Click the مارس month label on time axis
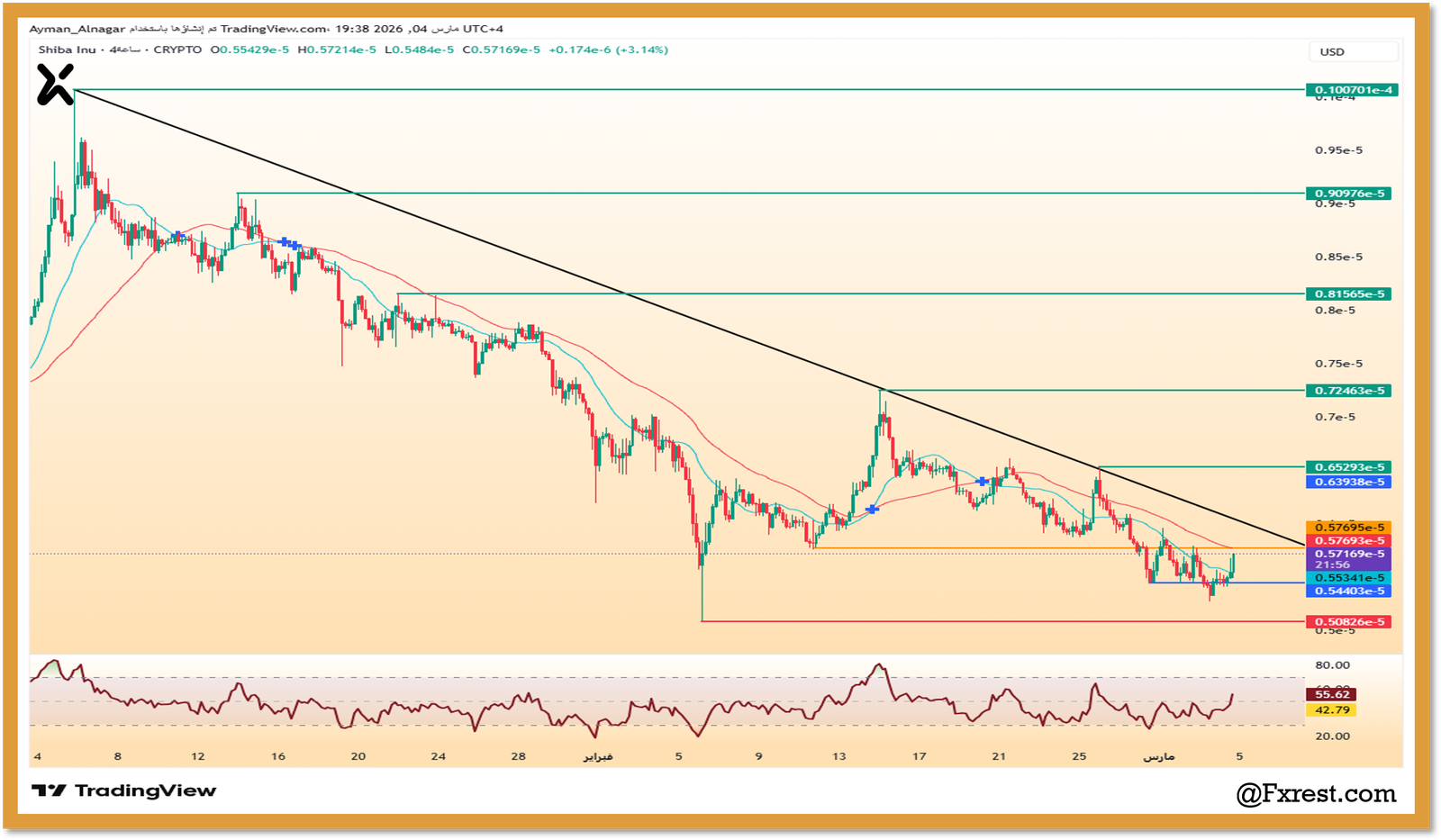This screenshot has height=840, width=1441. (1158, 756)
